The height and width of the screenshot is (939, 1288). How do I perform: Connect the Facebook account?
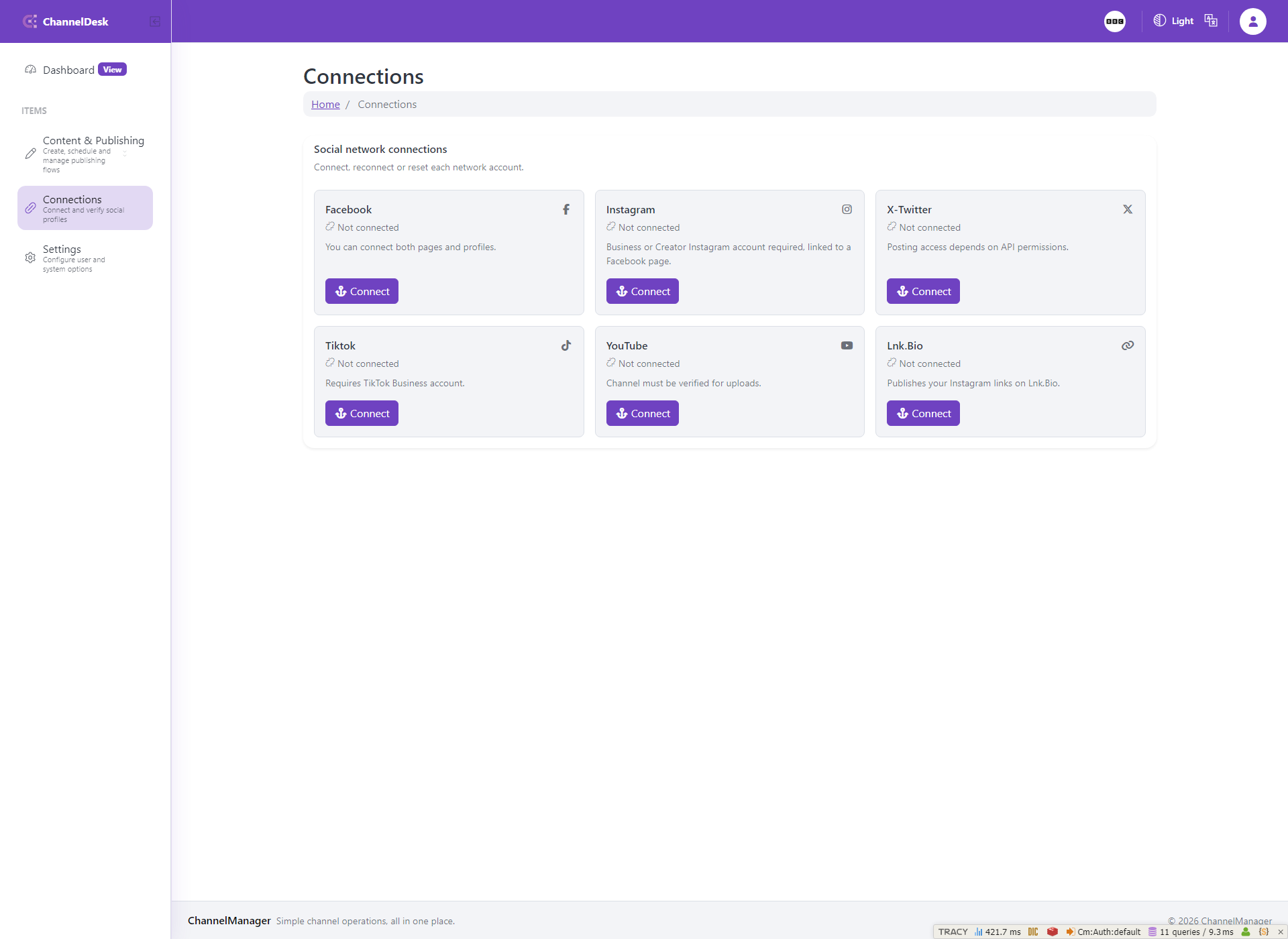coord(362,291)
